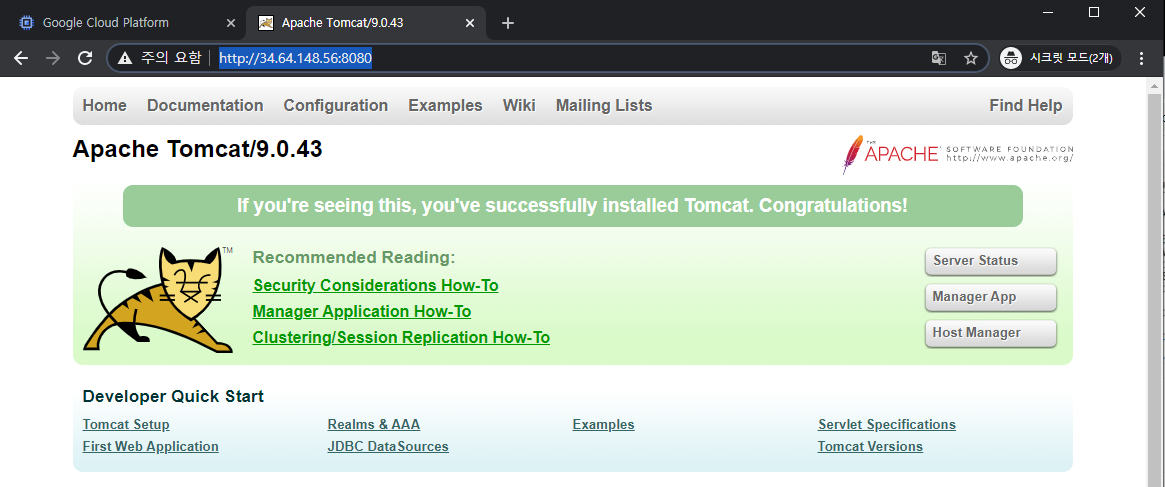Open the Tomcat Setup link
This screenshot has width=1165, height=487.
coord(126,425)
